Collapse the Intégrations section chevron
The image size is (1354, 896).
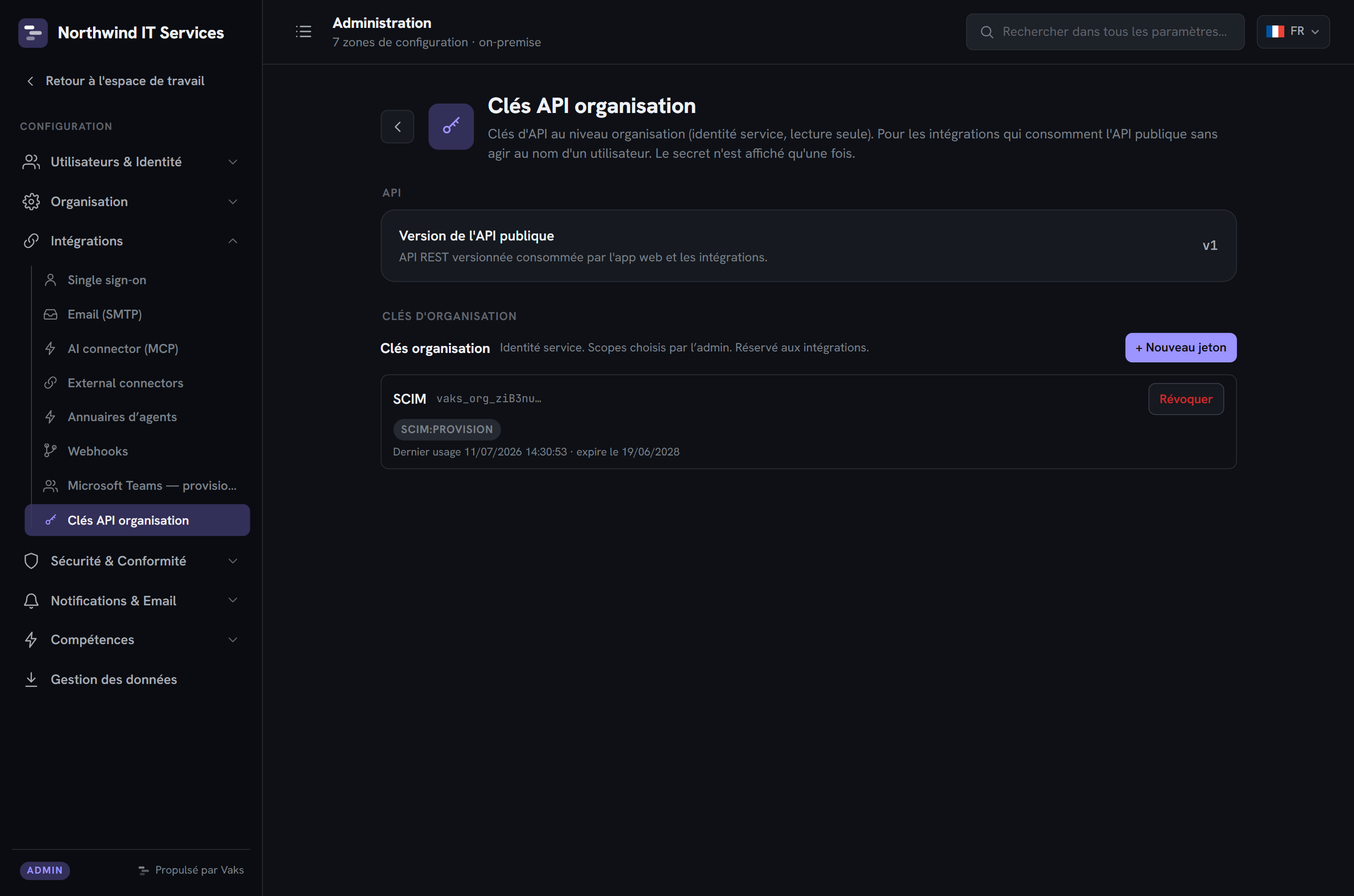pyautogui.click(x=232, y=241)
